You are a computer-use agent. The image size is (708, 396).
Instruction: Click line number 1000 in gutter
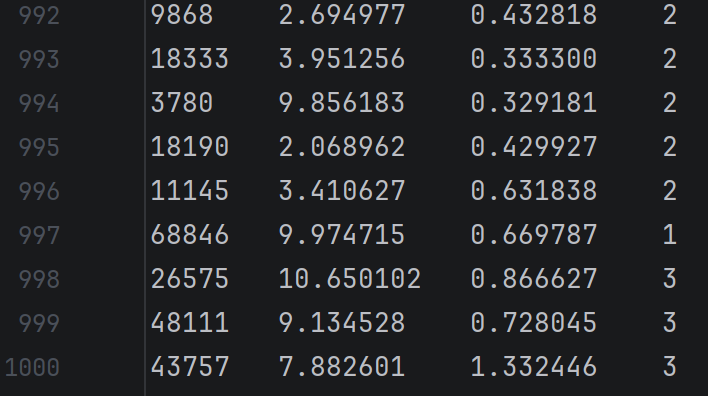(x=33, y=367)
